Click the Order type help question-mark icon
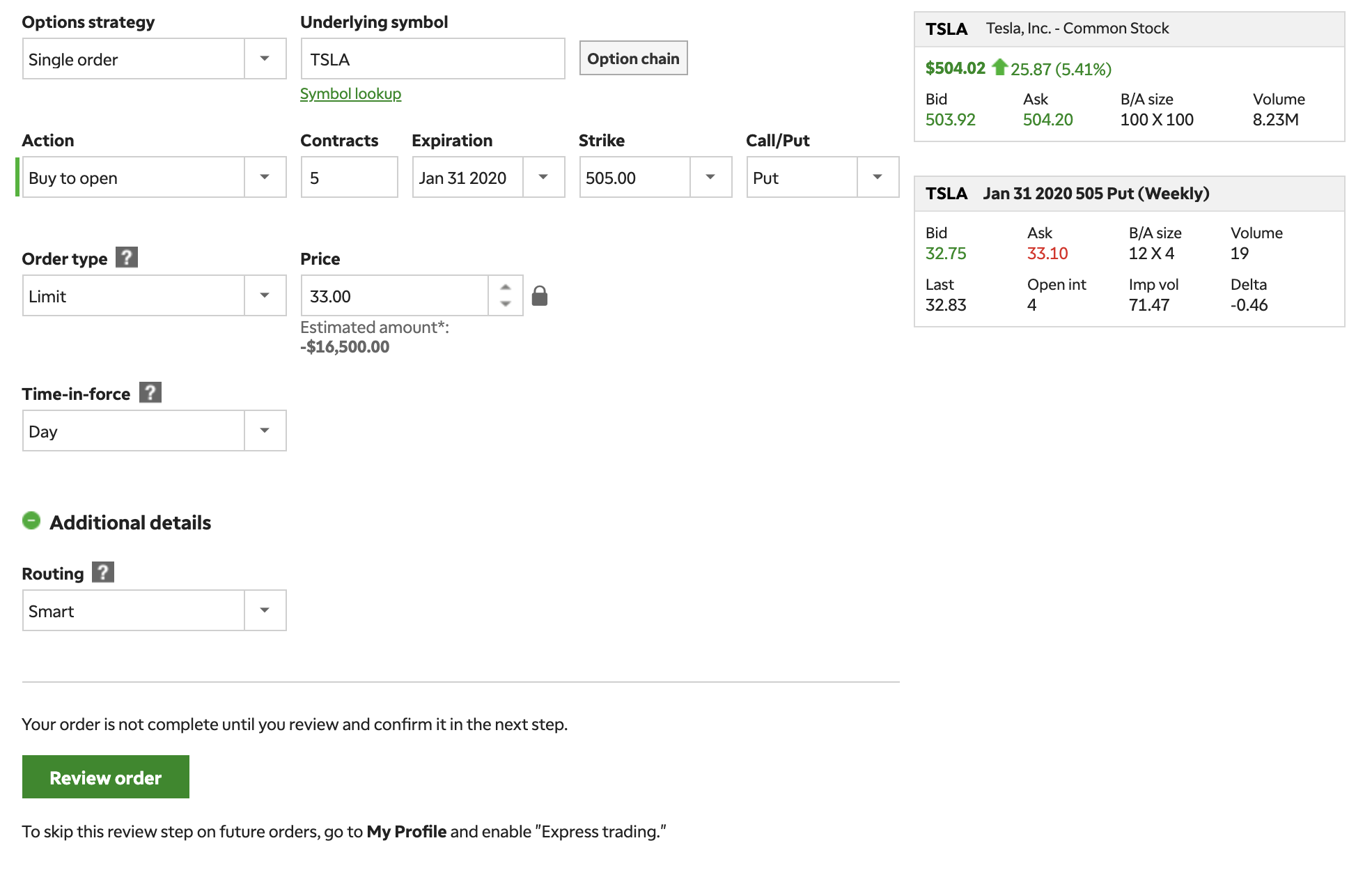 pos(127,258)
